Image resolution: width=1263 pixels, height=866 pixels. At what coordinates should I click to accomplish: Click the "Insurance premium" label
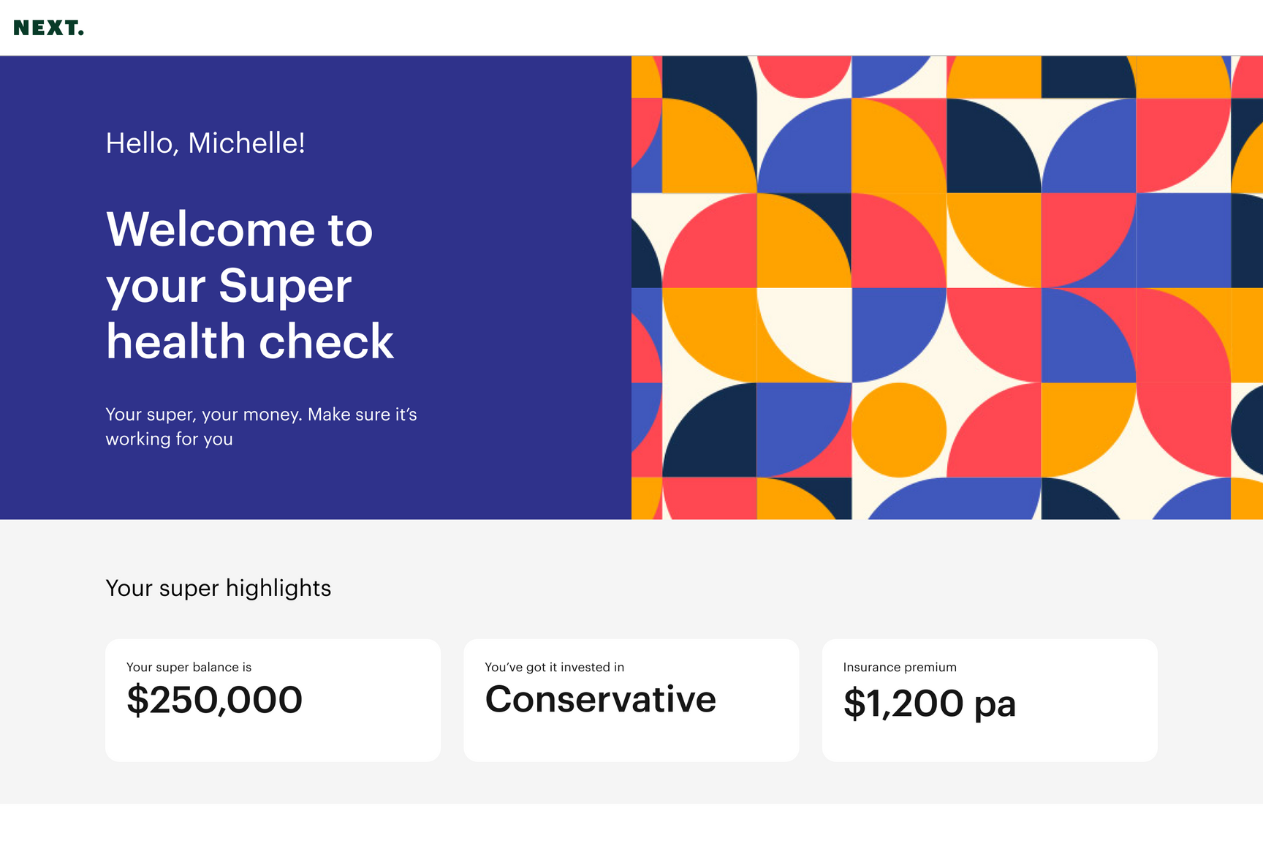(900, 667)
